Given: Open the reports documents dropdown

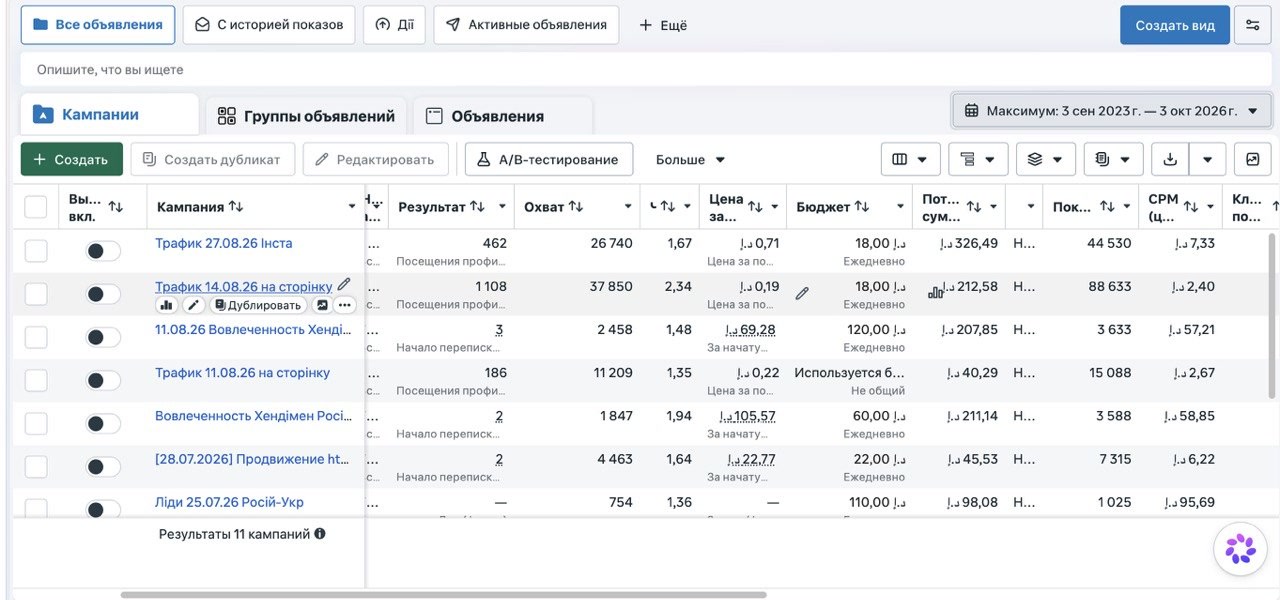Looking at the screenshot, I should (1113, 159).
